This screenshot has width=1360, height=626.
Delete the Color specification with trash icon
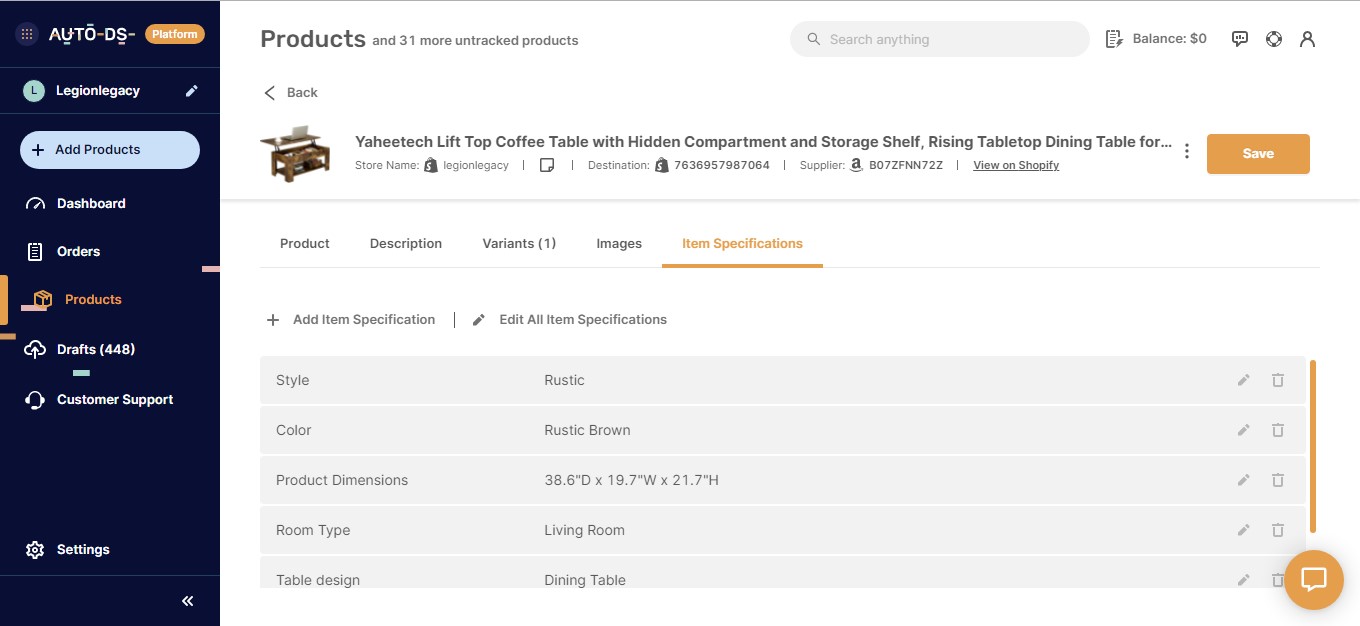coord(1277,430)
